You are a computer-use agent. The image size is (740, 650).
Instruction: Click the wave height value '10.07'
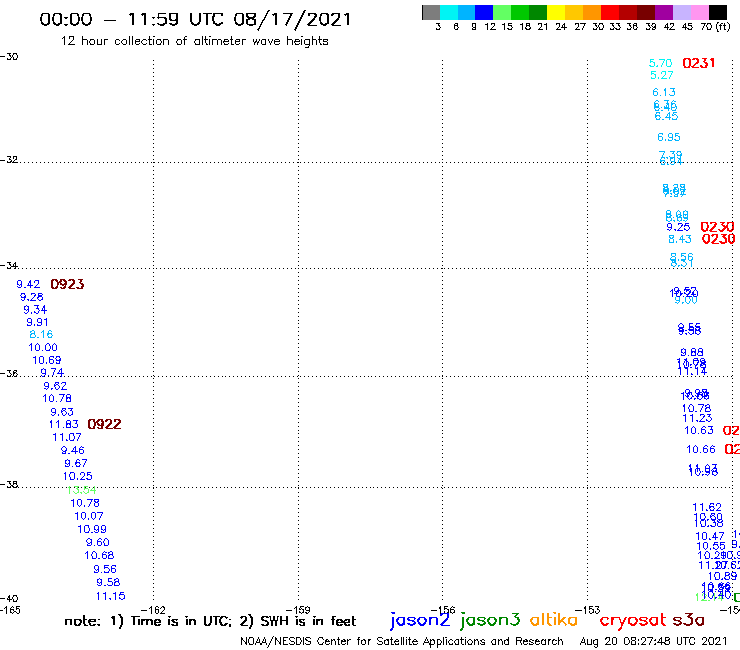tap(89, 516)
